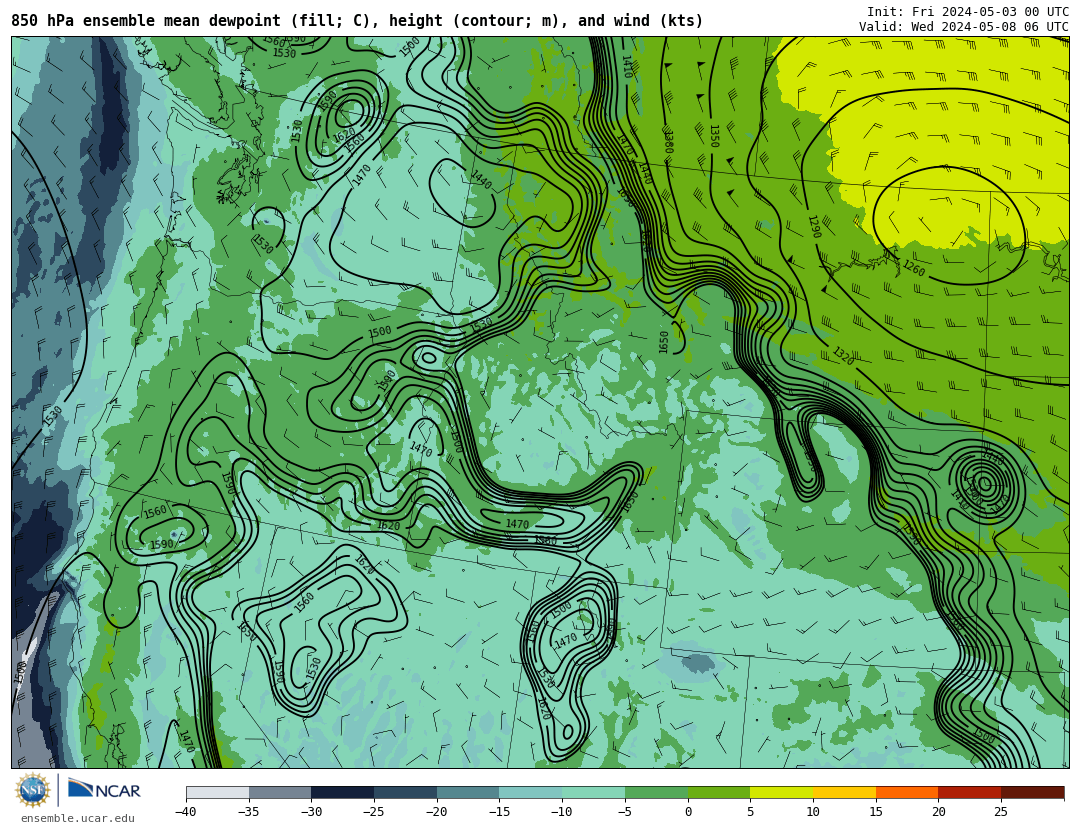Click the -10 colorbar tick label
Screen dimensions: 1080x831
(561, 812)
